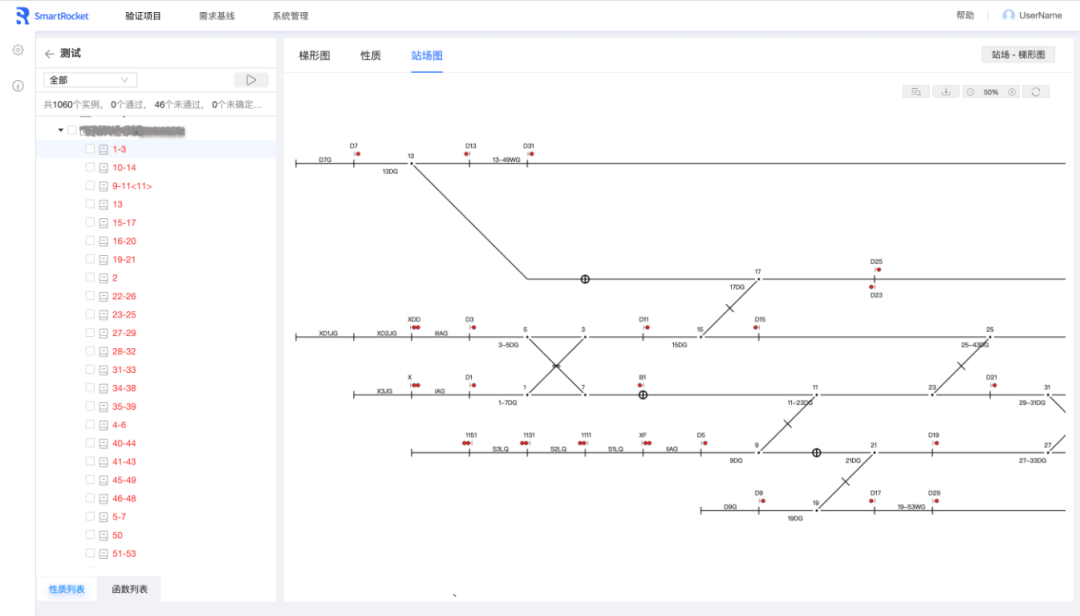The height and width of the screenshot is (616, 1080).
Task: Download the station diagram image
Action: [x=946, y=91]
